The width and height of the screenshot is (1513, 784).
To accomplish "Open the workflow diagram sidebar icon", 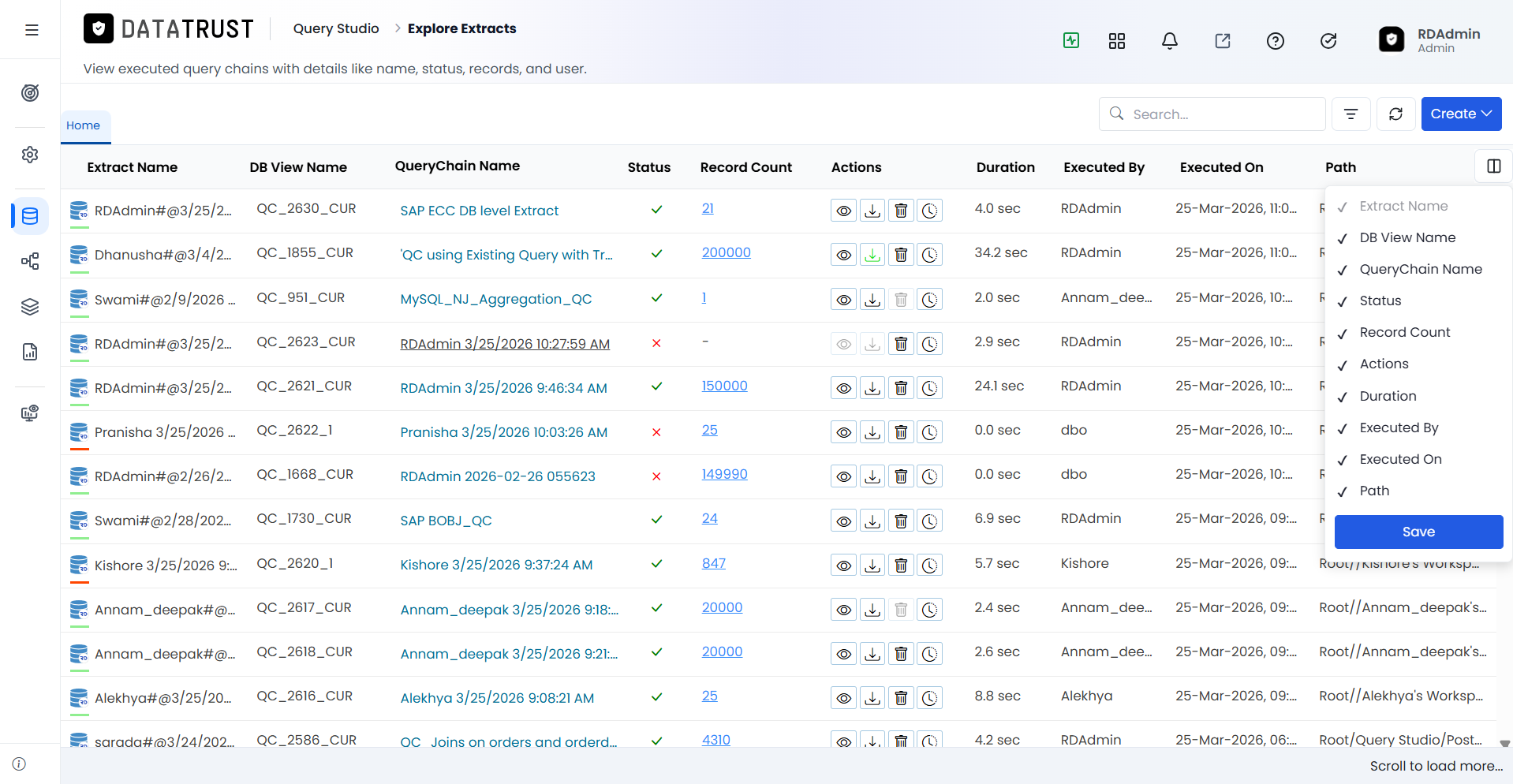I will pos(30,261).
